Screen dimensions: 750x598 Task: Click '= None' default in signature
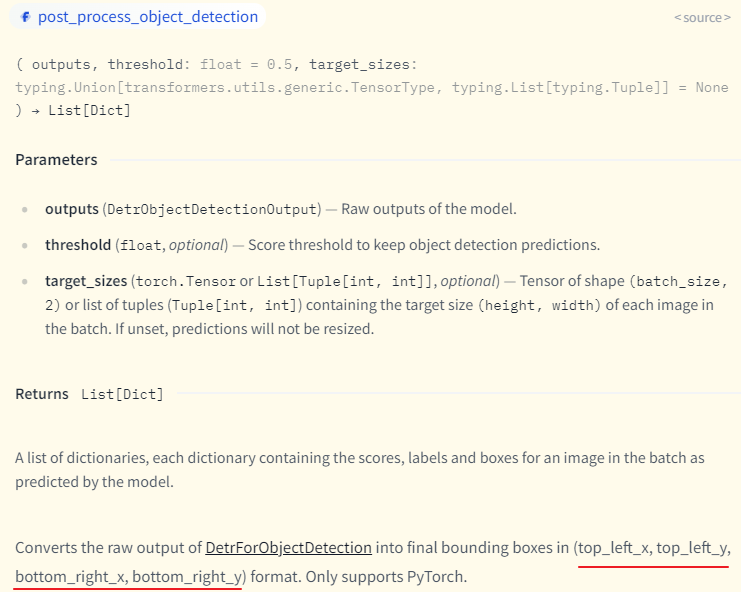[x=704, y=88]
